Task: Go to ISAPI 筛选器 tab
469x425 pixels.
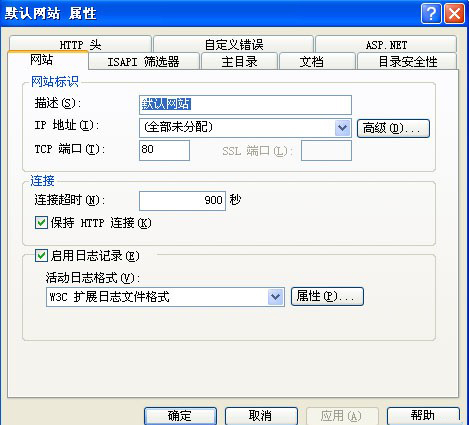Action: [x=144, y=61]
